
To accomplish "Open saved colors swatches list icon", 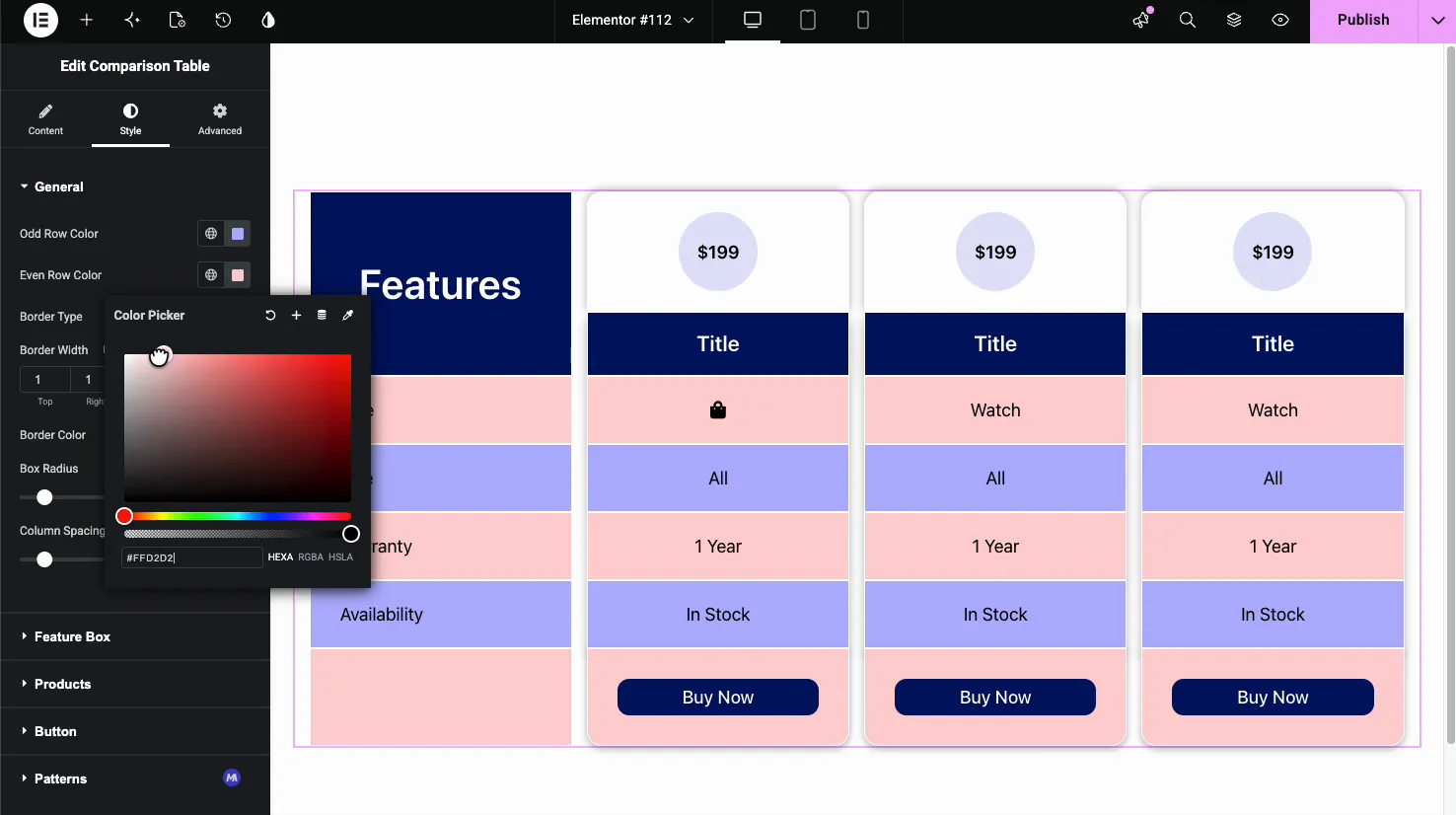I will pyautogui.click(x=322, y=316).
